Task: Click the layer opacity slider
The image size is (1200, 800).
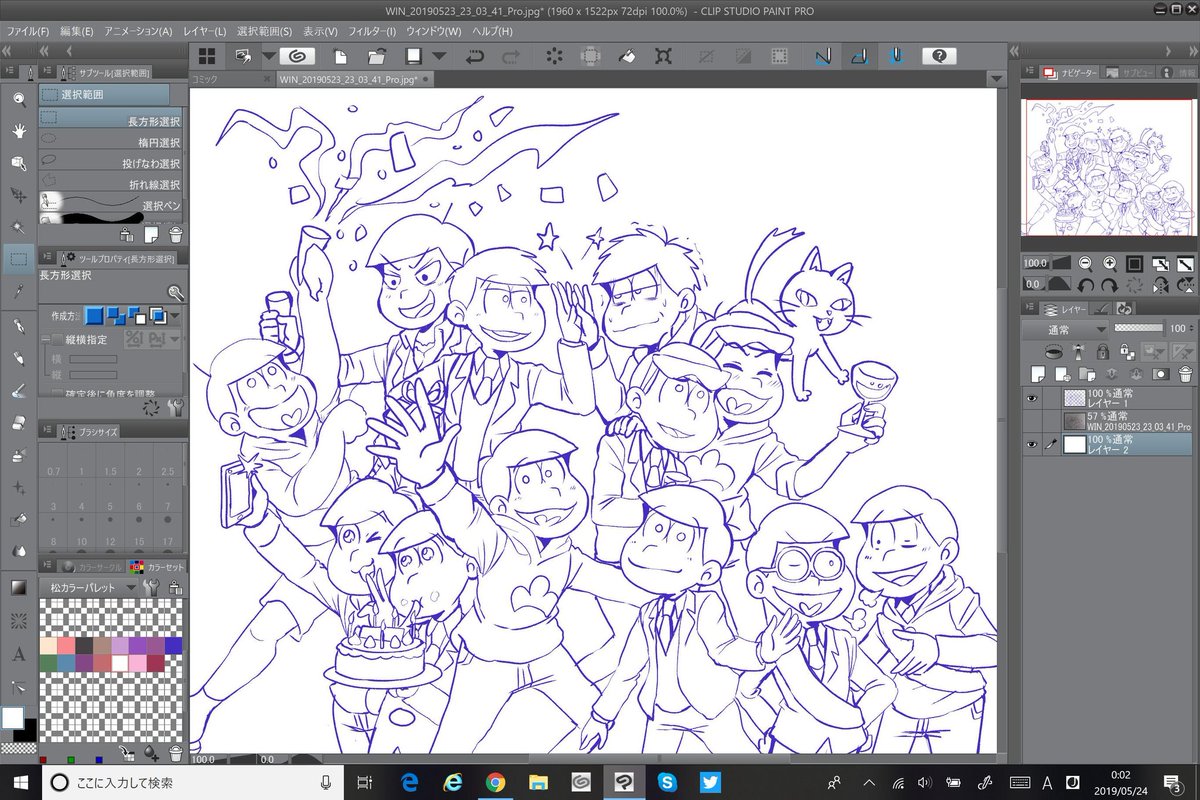Action: click(1140, 328)
